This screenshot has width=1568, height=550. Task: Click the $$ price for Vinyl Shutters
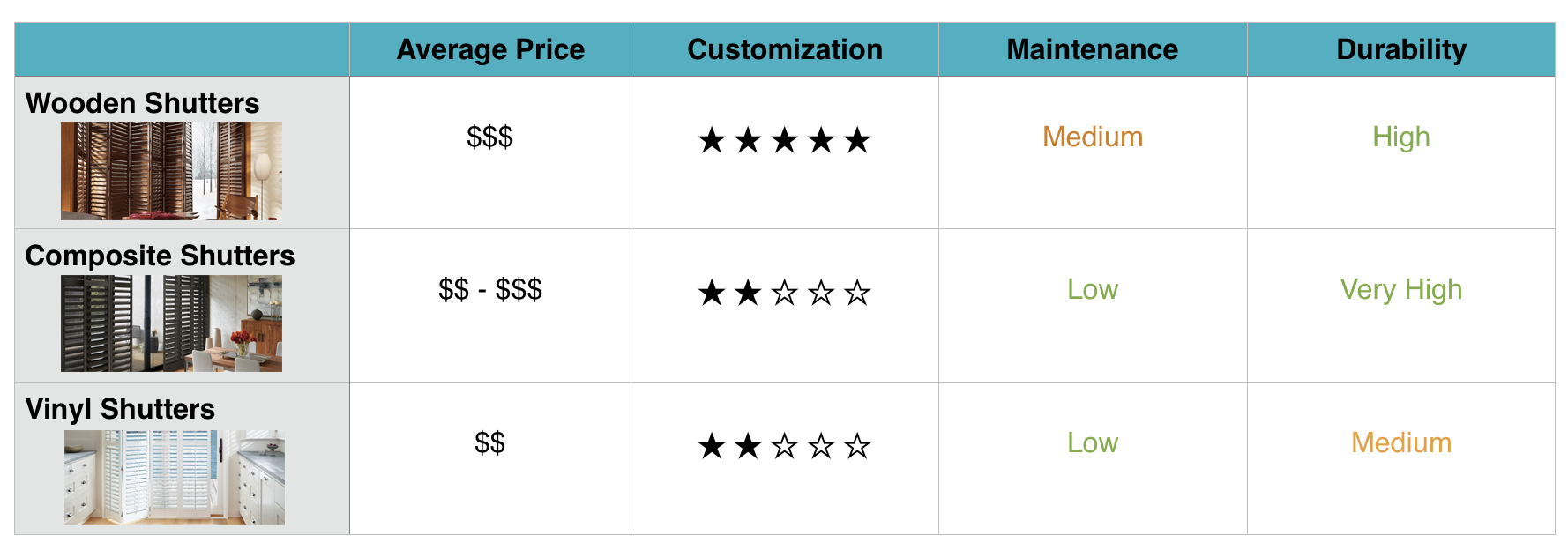[x=489, y=442]
